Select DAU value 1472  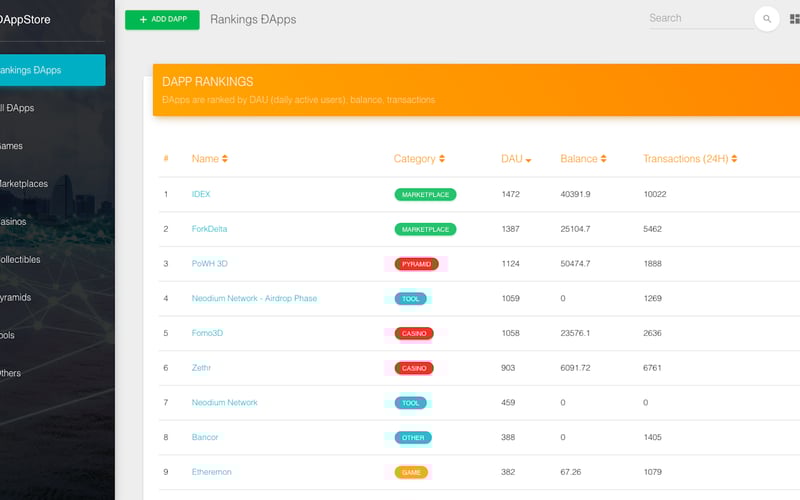coord(510,194)
